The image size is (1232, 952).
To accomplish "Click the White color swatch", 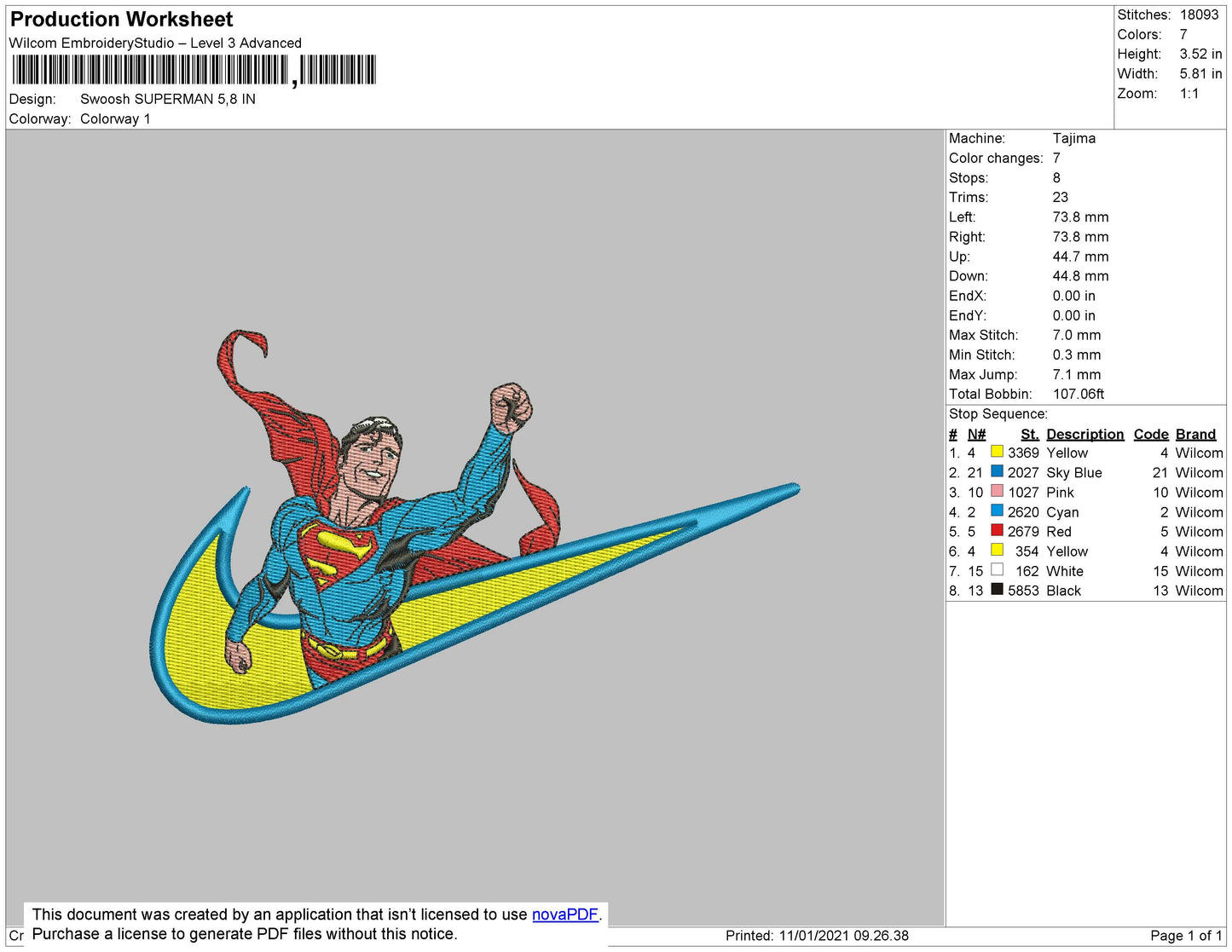I will 997,569.
